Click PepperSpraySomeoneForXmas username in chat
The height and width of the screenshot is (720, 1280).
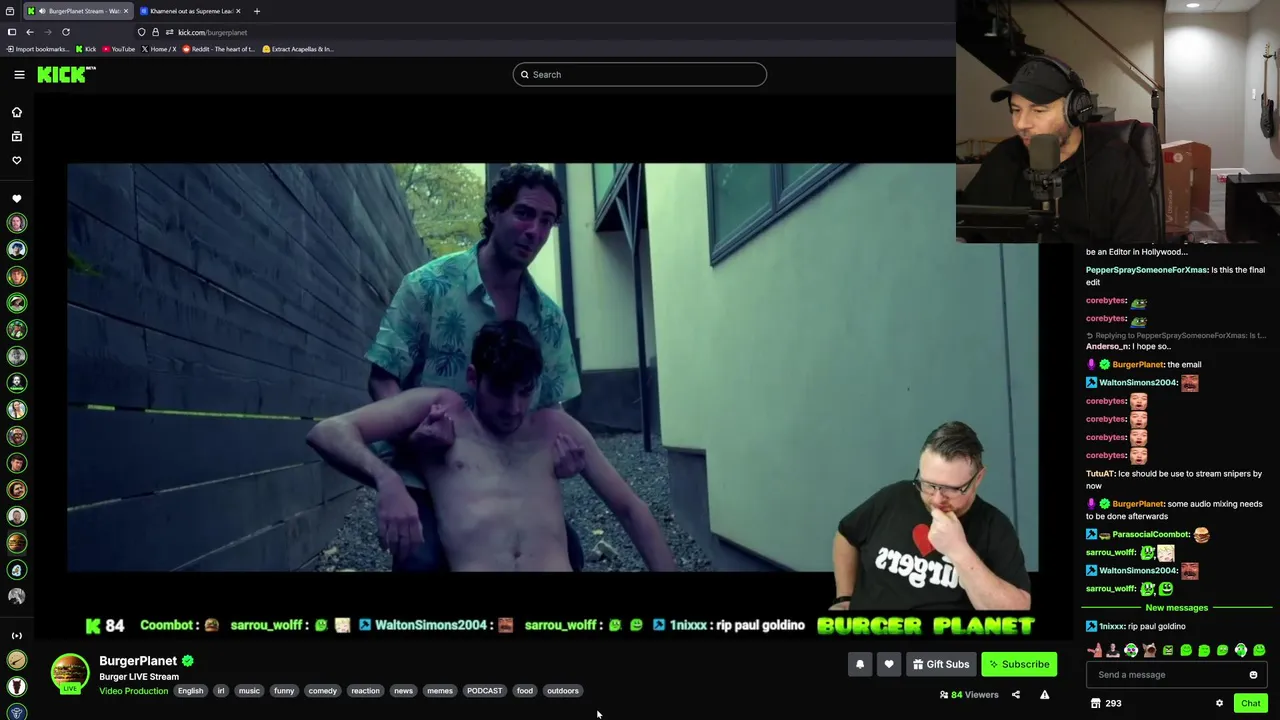tap(1147, 270)
